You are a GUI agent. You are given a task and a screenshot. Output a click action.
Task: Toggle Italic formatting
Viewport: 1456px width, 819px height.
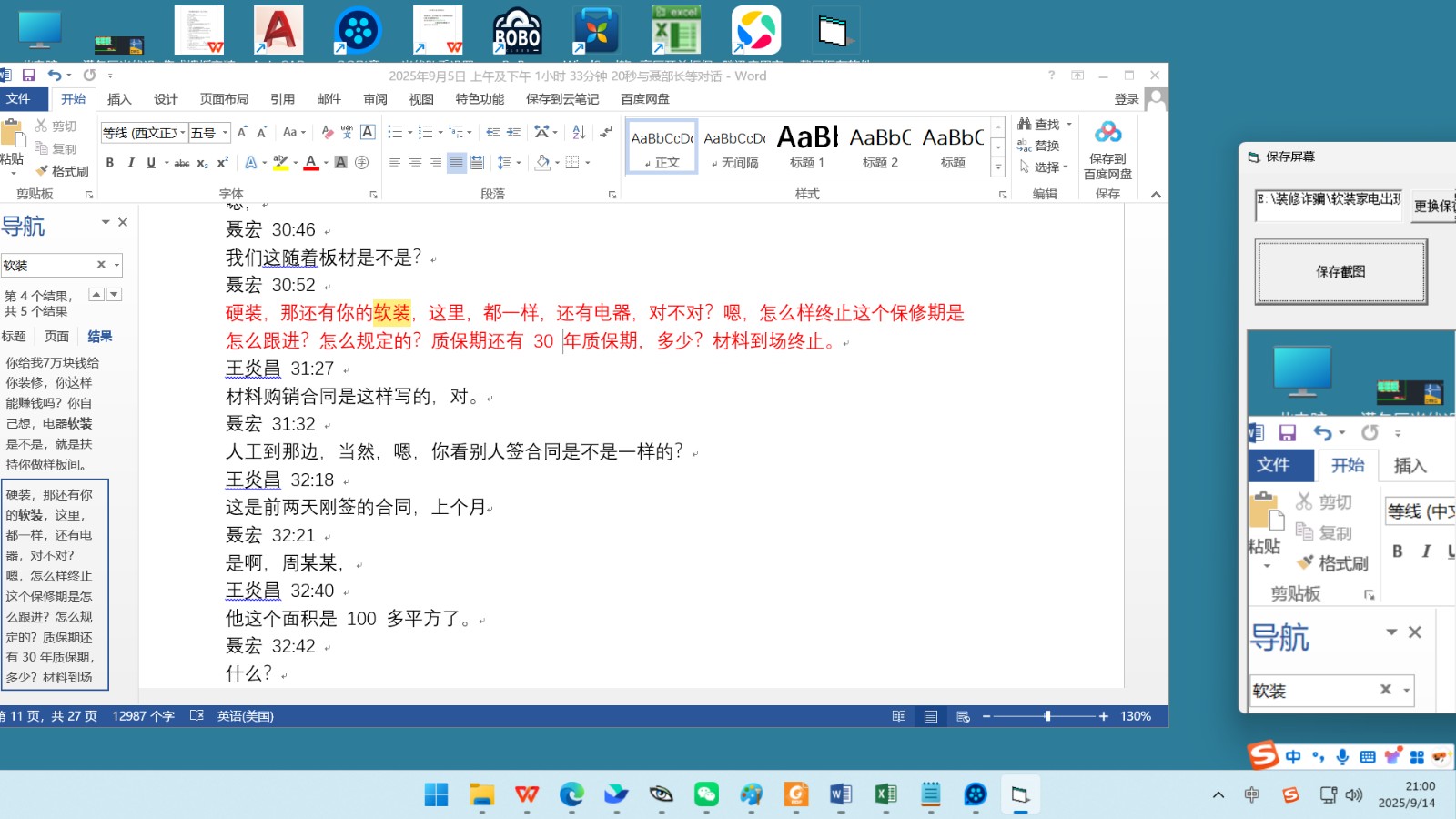click(x=131, y=163)
